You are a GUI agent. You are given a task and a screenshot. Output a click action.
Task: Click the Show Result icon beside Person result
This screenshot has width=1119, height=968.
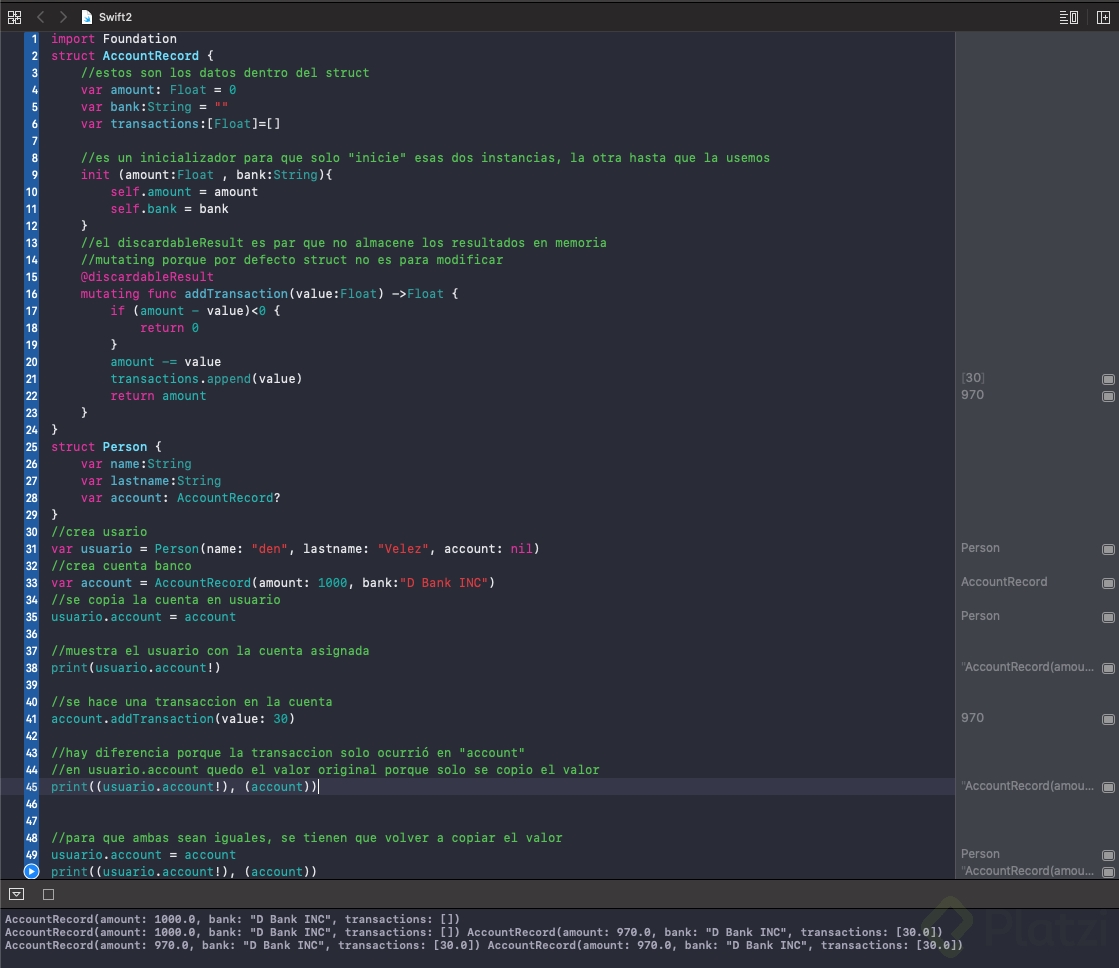(x=1107, y=548)
